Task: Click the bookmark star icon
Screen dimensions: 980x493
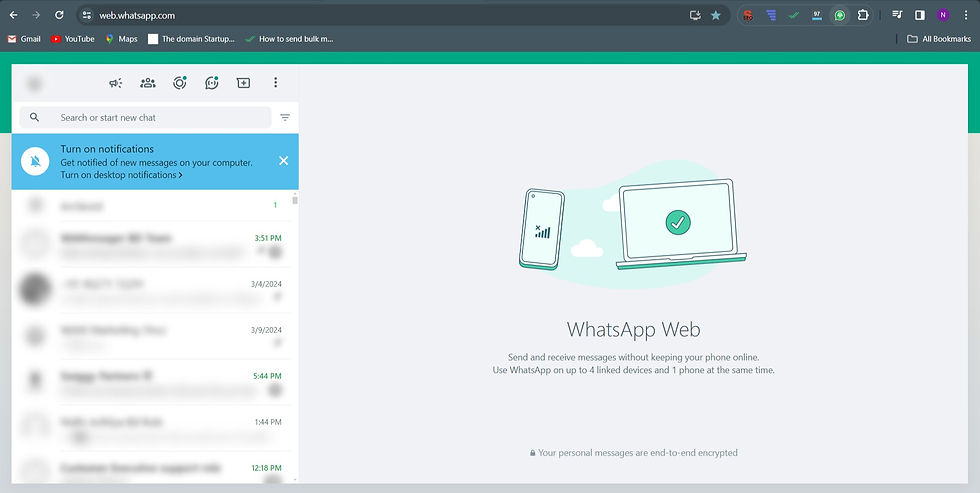Action: (716, 15)
